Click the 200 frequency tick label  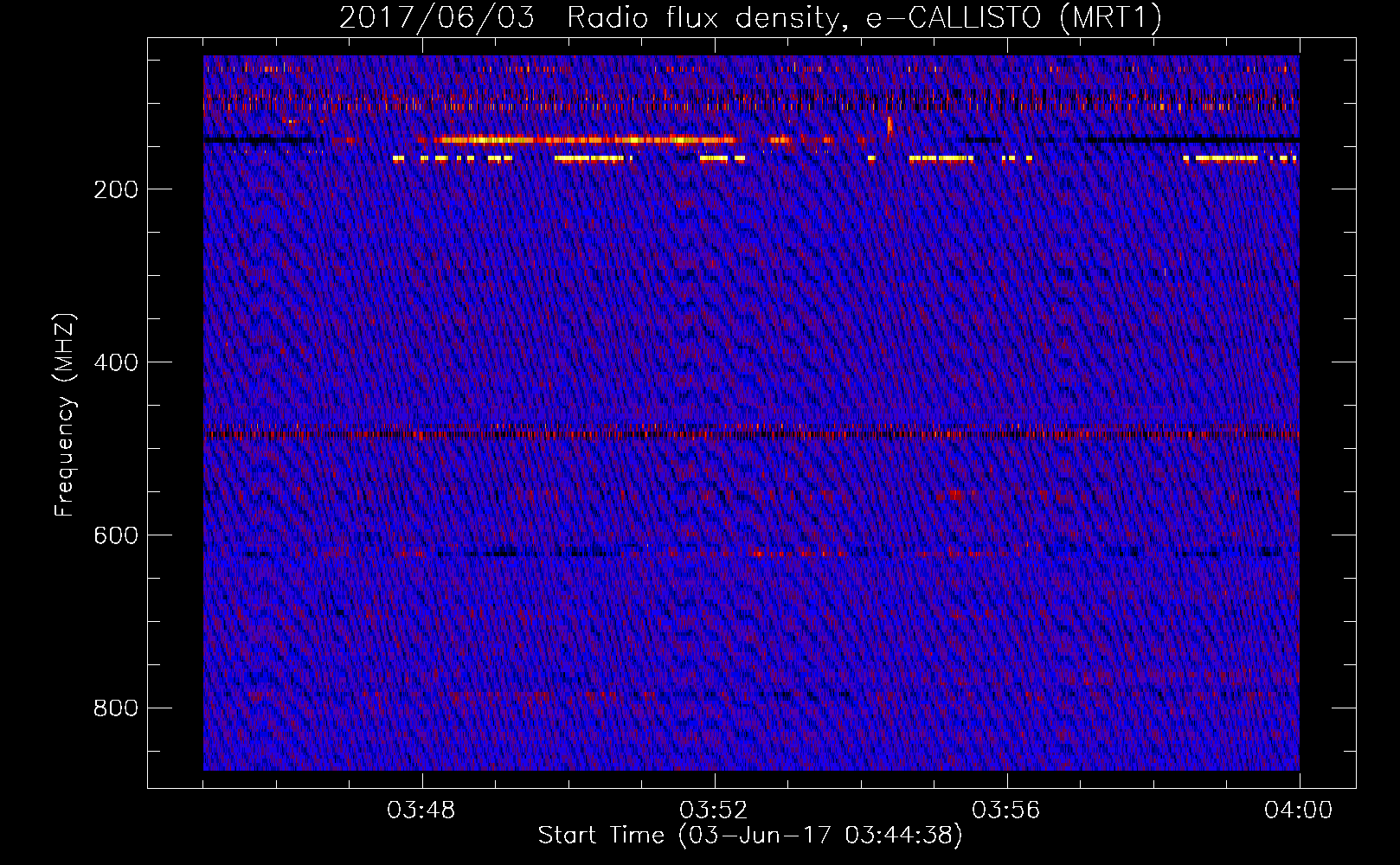(x=116, y=189)
